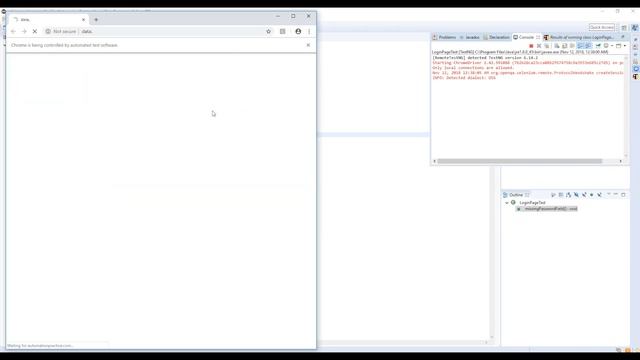This screenshot has height=360, width=640.
Task: Switch to the Declaration tab in Eclipse
Action: pyautogui.click(x=496, y=37)
